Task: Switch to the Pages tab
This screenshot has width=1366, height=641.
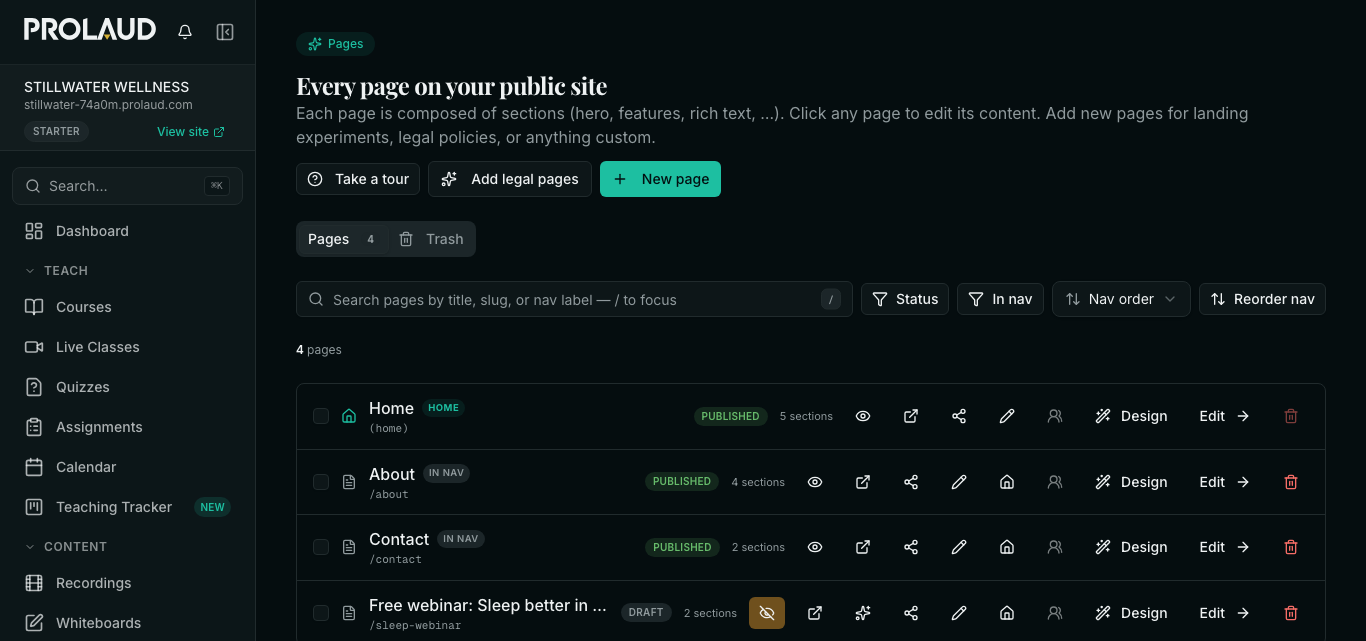Action: tap(340, 239)
